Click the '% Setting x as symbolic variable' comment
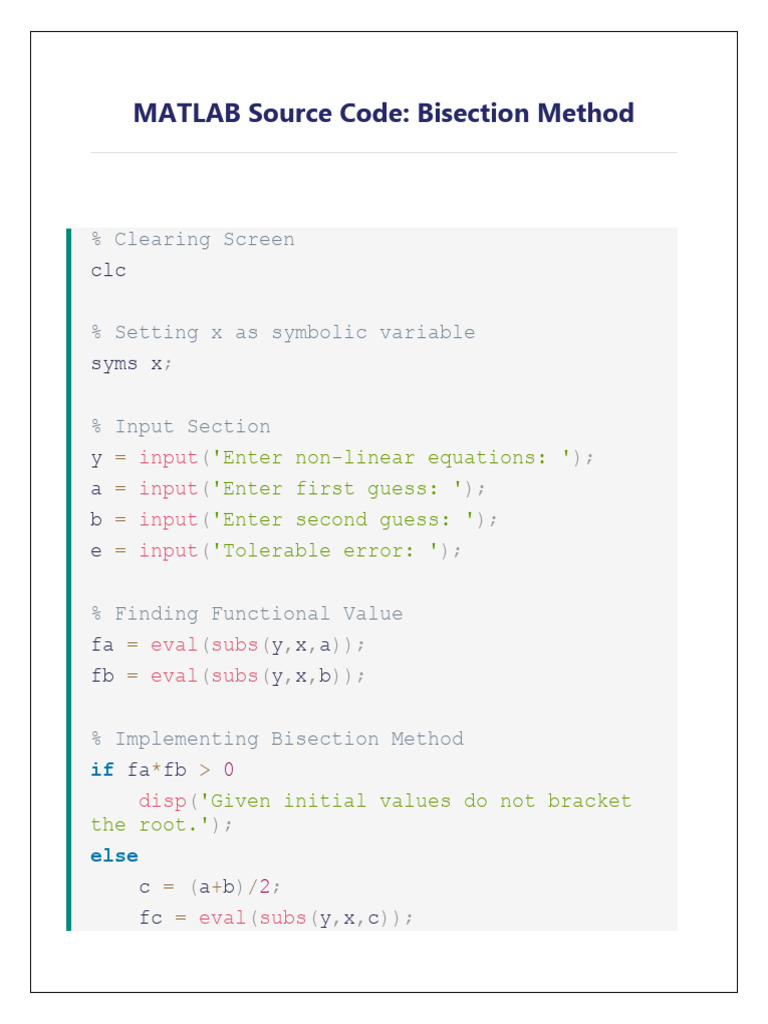Screen dimensions: 768x1024 pyautogui.click(x=283, y=332)
